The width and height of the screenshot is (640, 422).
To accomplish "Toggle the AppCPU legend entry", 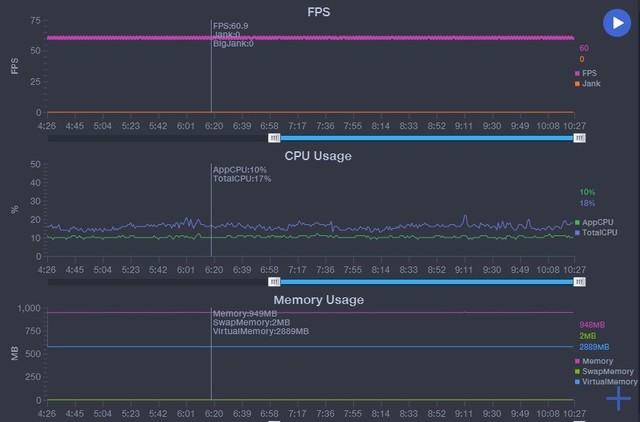I will pos(594,222).
